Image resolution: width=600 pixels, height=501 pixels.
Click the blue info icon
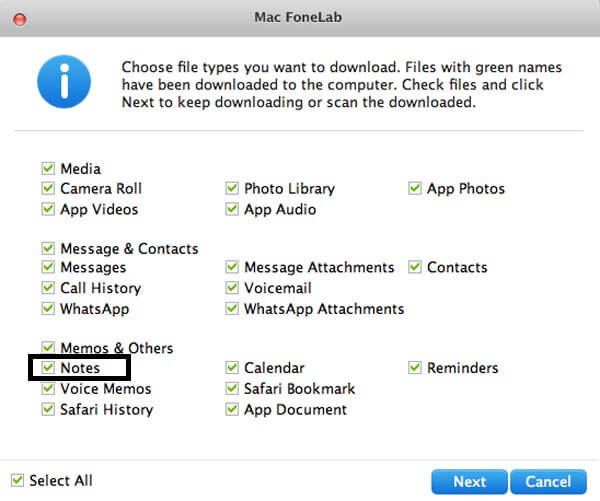(x=64, y=82)
